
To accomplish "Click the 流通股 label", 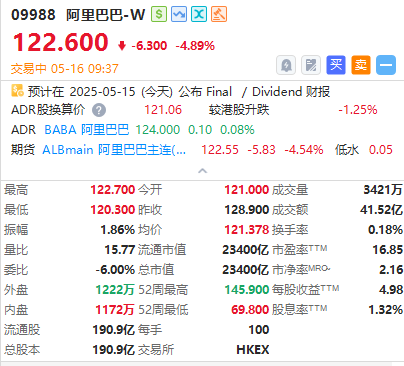I will 22,330.
